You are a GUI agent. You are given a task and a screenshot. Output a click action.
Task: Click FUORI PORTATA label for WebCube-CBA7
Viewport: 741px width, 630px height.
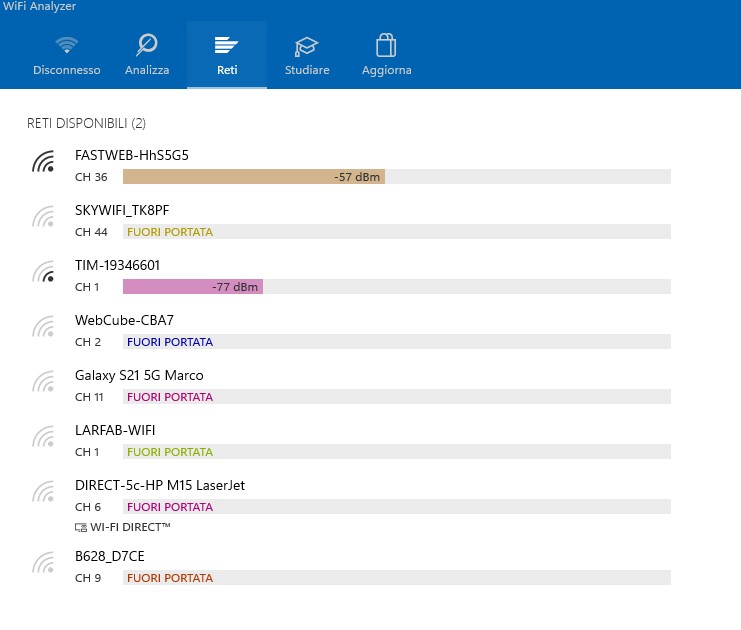point(170,342)
